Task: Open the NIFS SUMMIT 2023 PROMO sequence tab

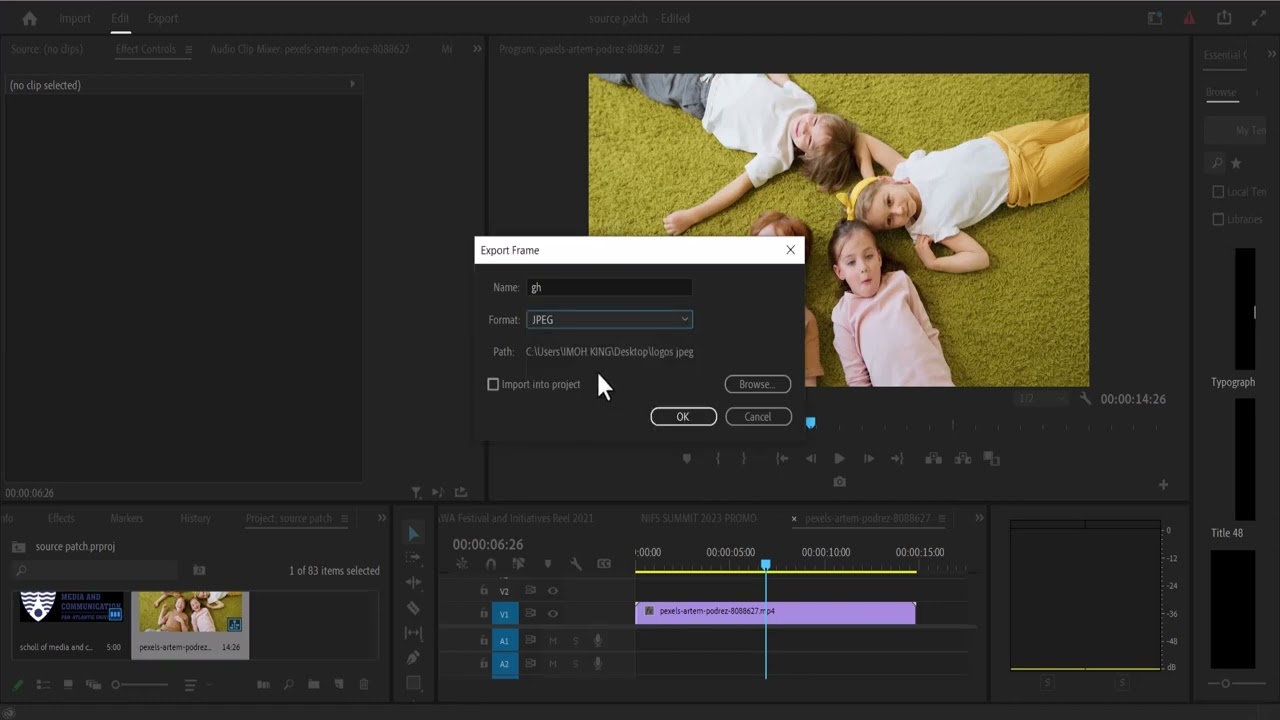Action: click(x=698, y=518)
